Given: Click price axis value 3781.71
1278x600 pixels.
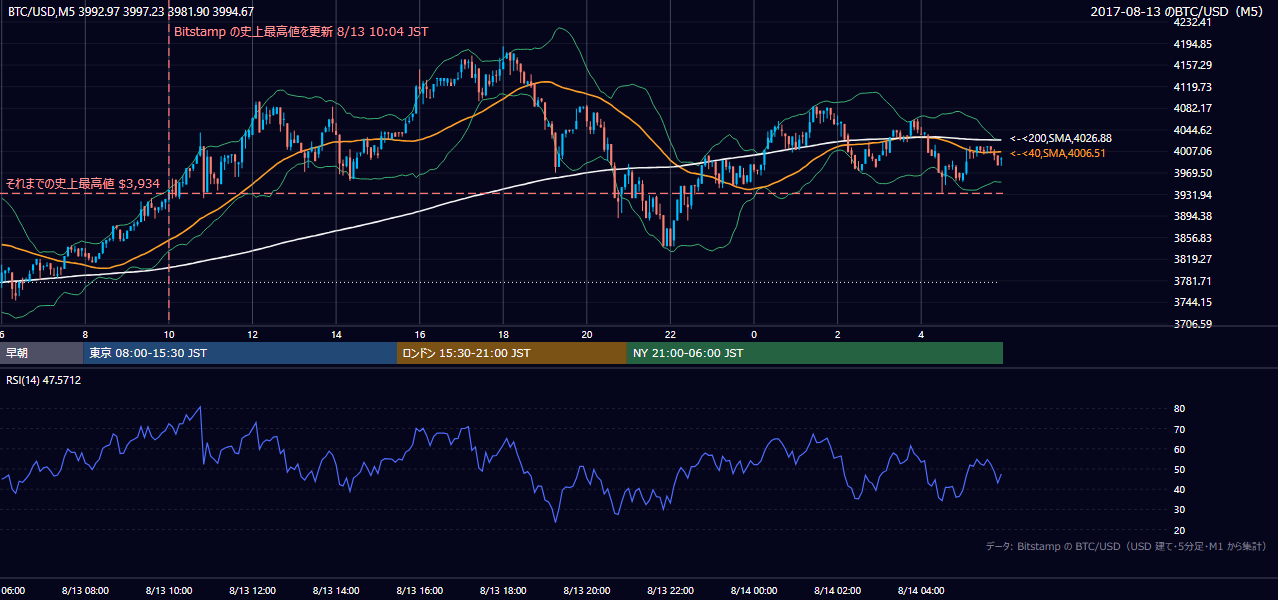Looking at the screenshot, I should [x=1192, y=281].
